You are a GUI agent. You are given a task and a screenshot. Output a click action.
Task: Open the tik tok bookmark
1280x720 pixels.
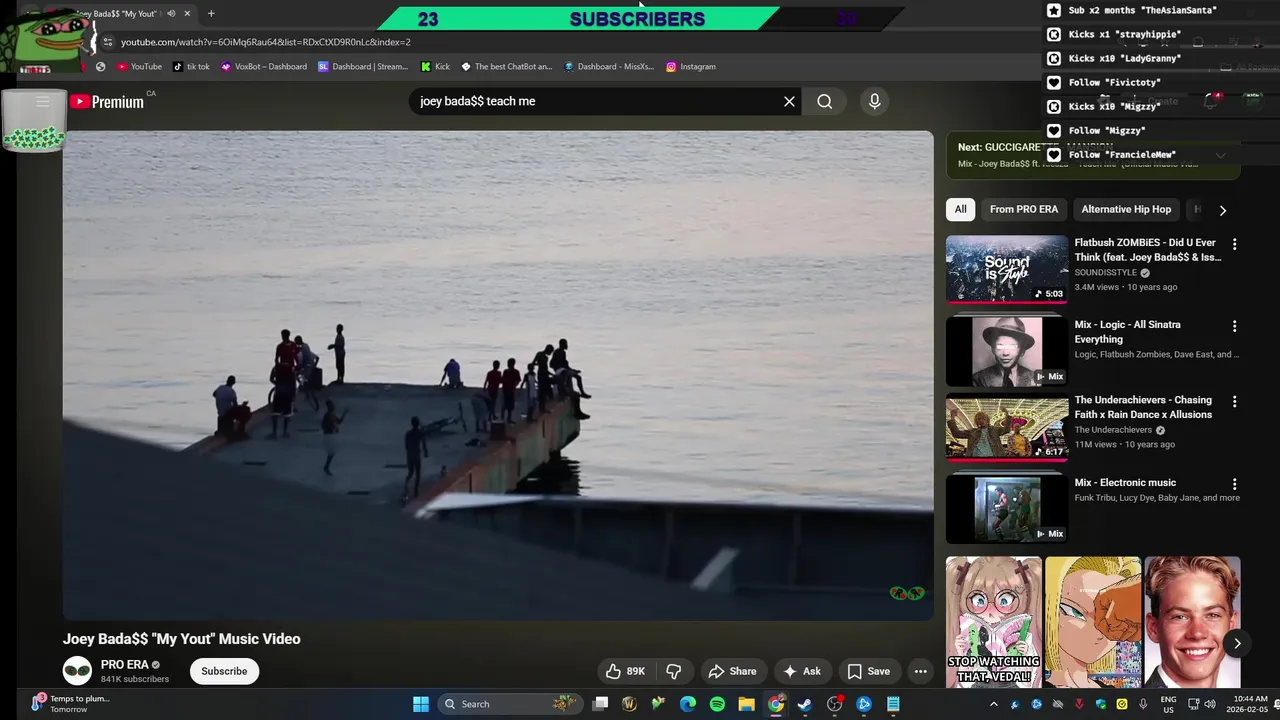click(x=191, y=67)
